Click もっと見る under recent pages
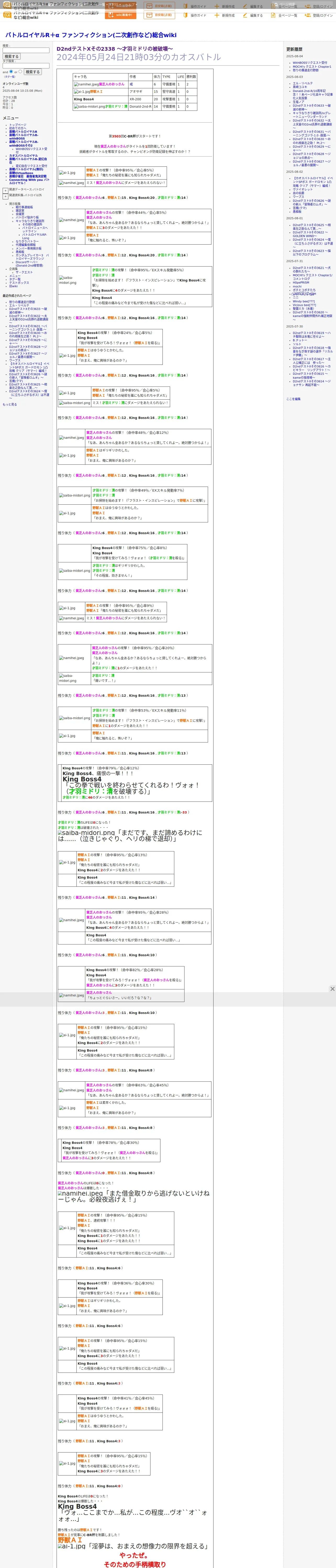The width and height of the screenshot is (336, 1568). coord(10,404)
